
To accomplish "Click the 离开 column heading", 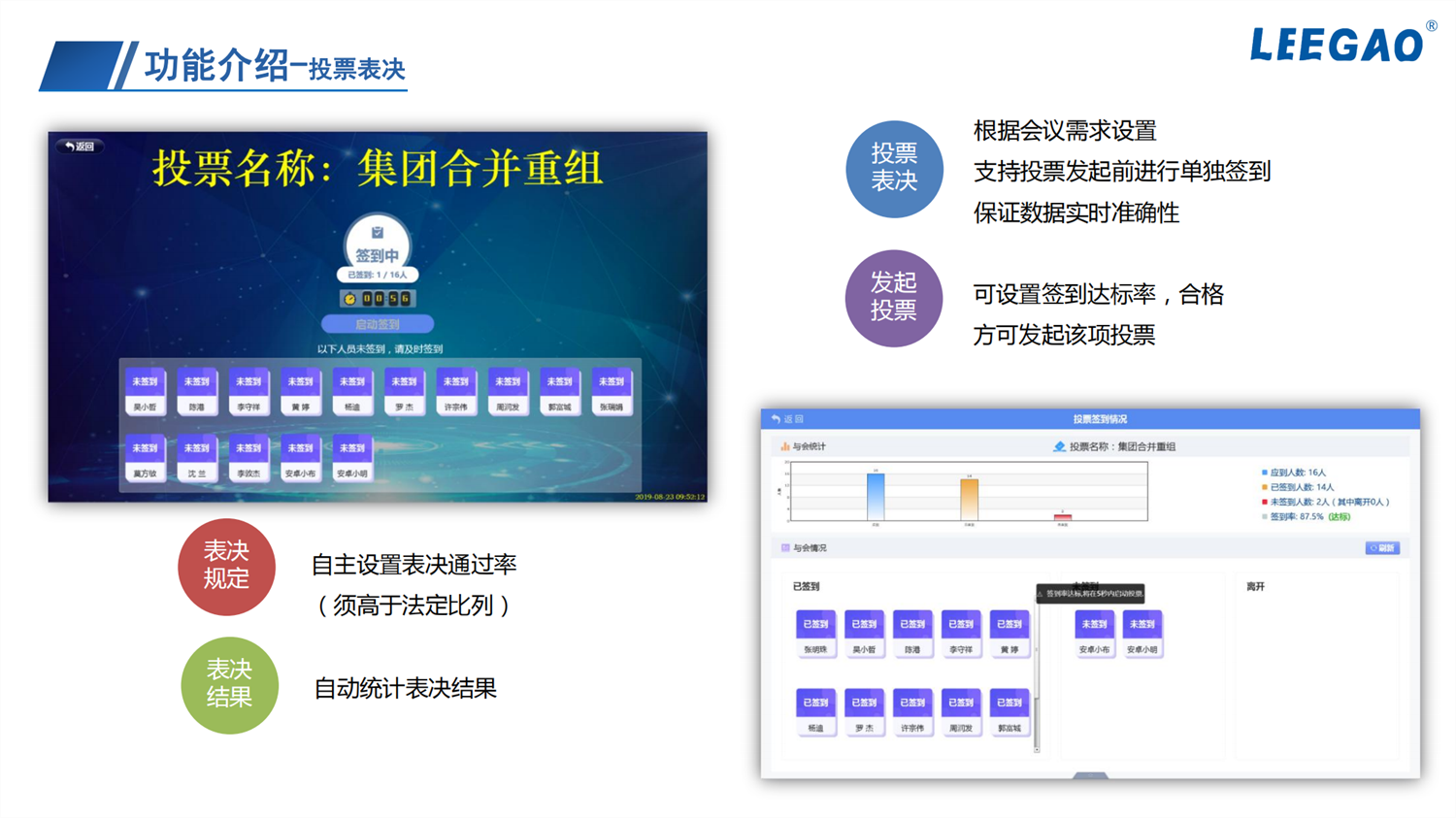I will 1255,587.
